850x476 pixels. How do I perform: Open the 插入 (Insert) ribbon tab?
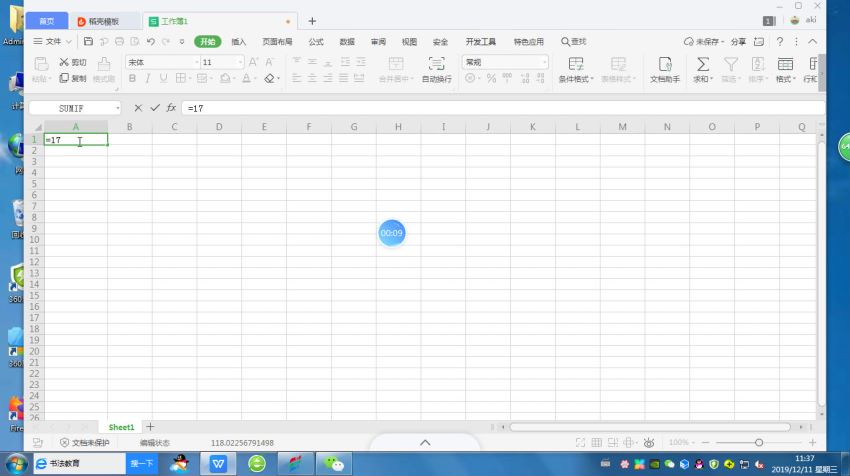pos(239,42)
